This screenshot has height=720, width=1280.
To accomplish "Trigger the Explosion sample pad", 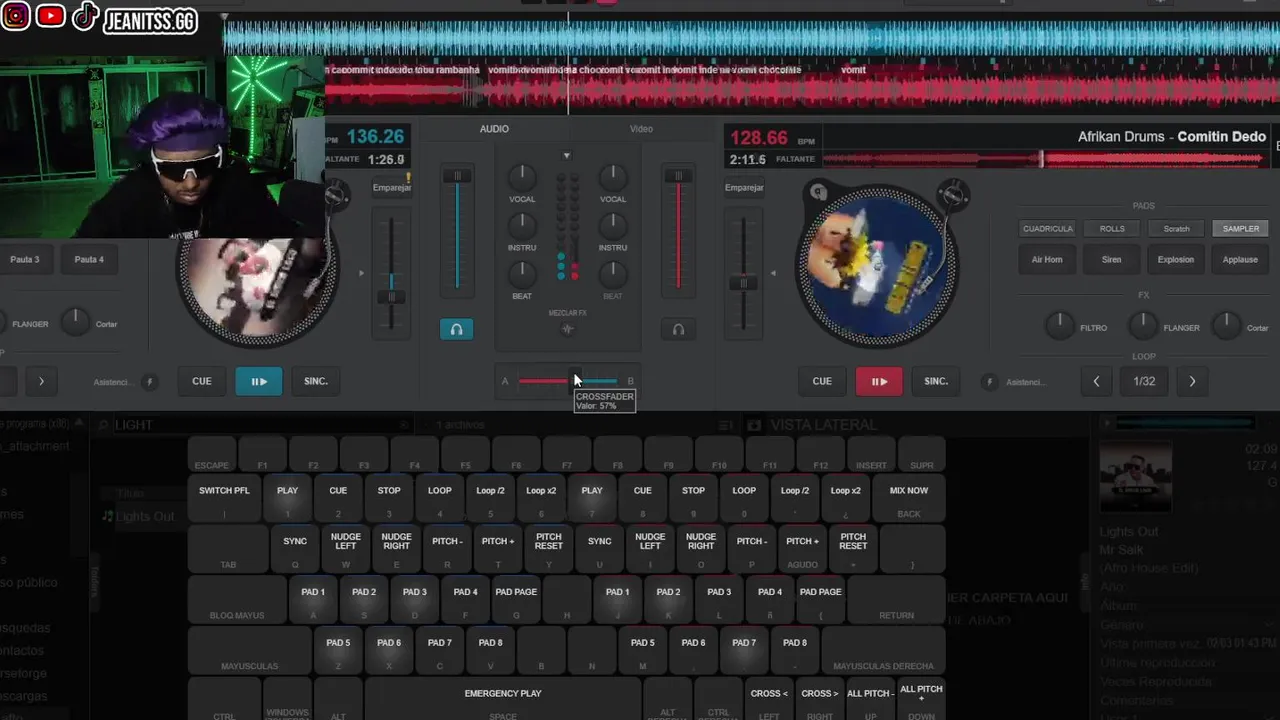I will (1176, 260).
